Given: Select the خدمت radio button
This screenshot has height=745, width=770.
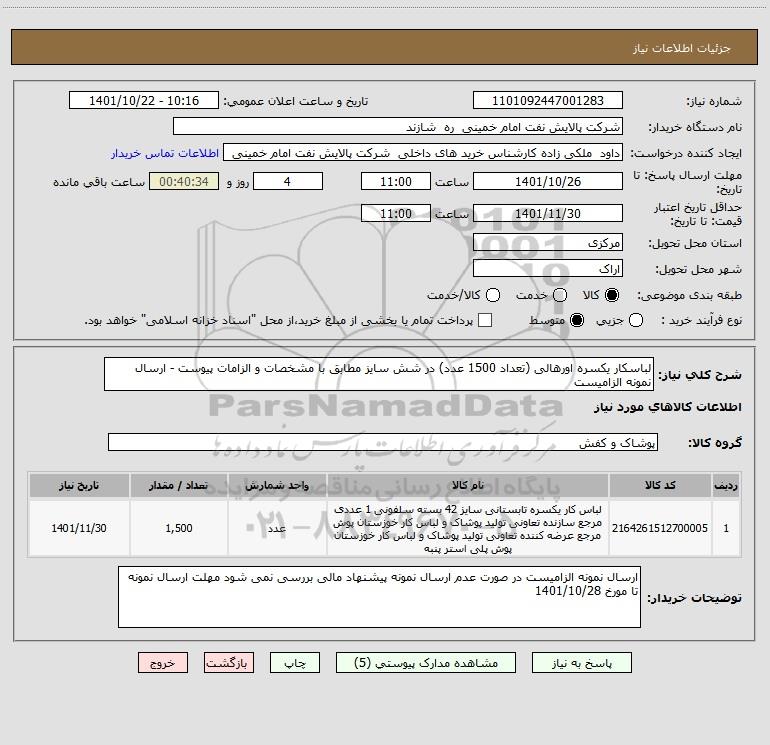Looking at the screenshot, I should point(560,295).
